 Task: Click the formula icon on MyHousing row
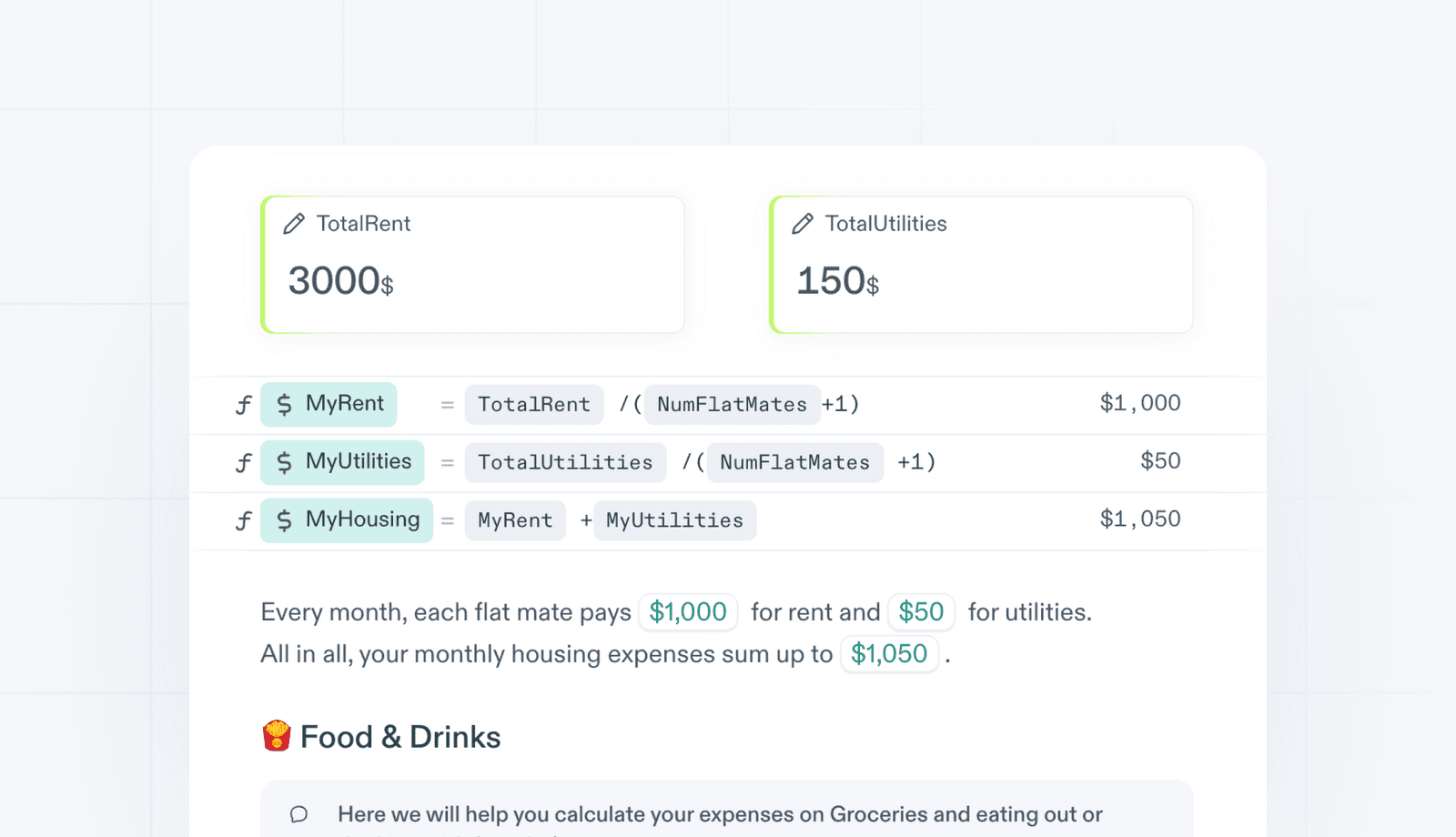[243, 520]
